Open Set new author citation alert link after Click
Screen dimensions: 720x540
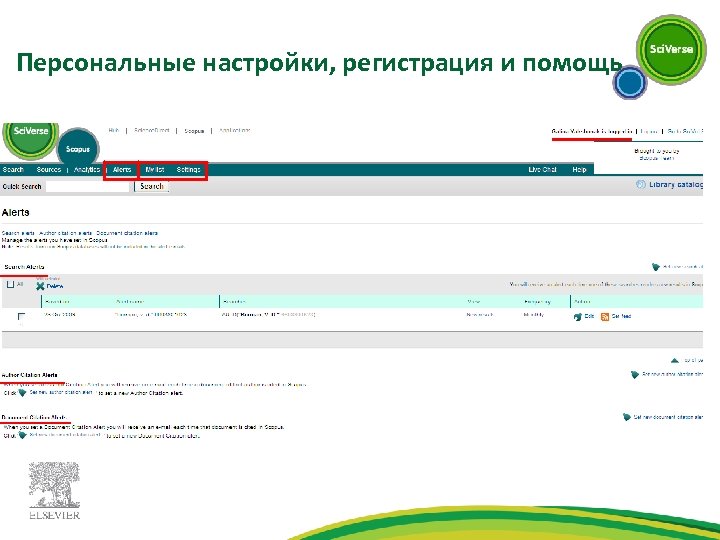tap(62, 393)
